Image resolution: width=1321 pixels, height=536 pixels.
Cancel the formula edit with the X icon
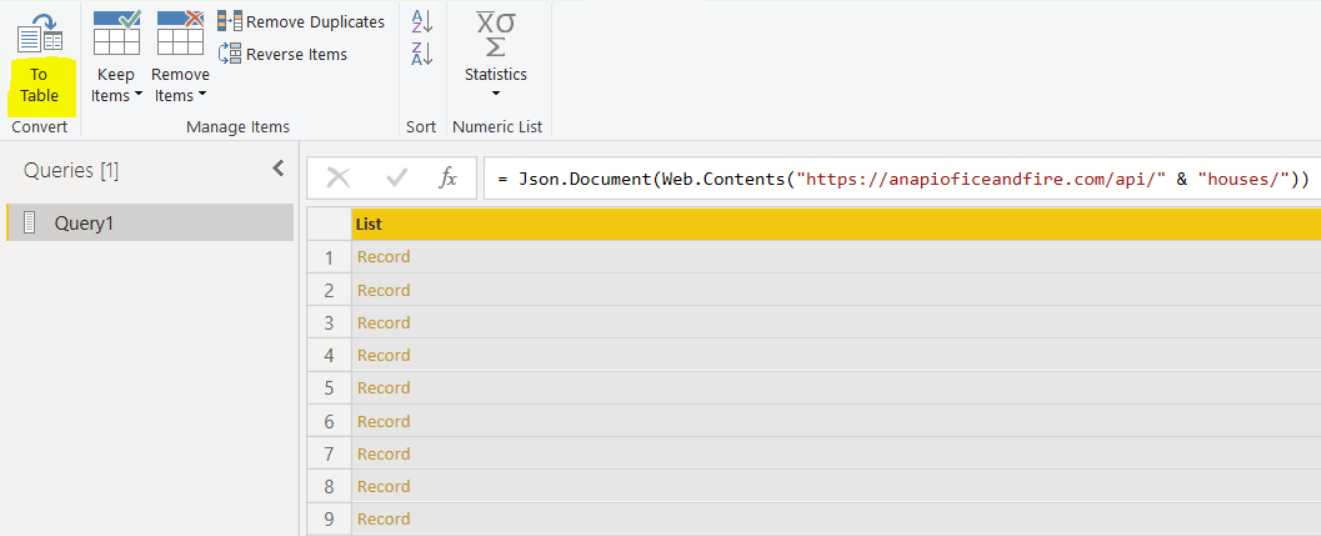click(338, 178)
